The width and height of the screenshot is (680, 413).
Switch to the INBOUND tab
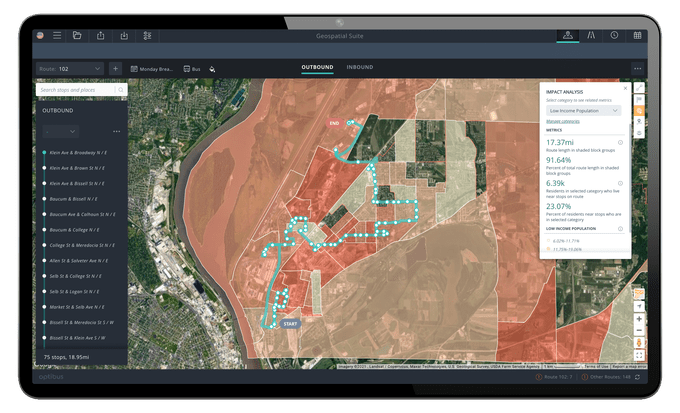[360, 67]
